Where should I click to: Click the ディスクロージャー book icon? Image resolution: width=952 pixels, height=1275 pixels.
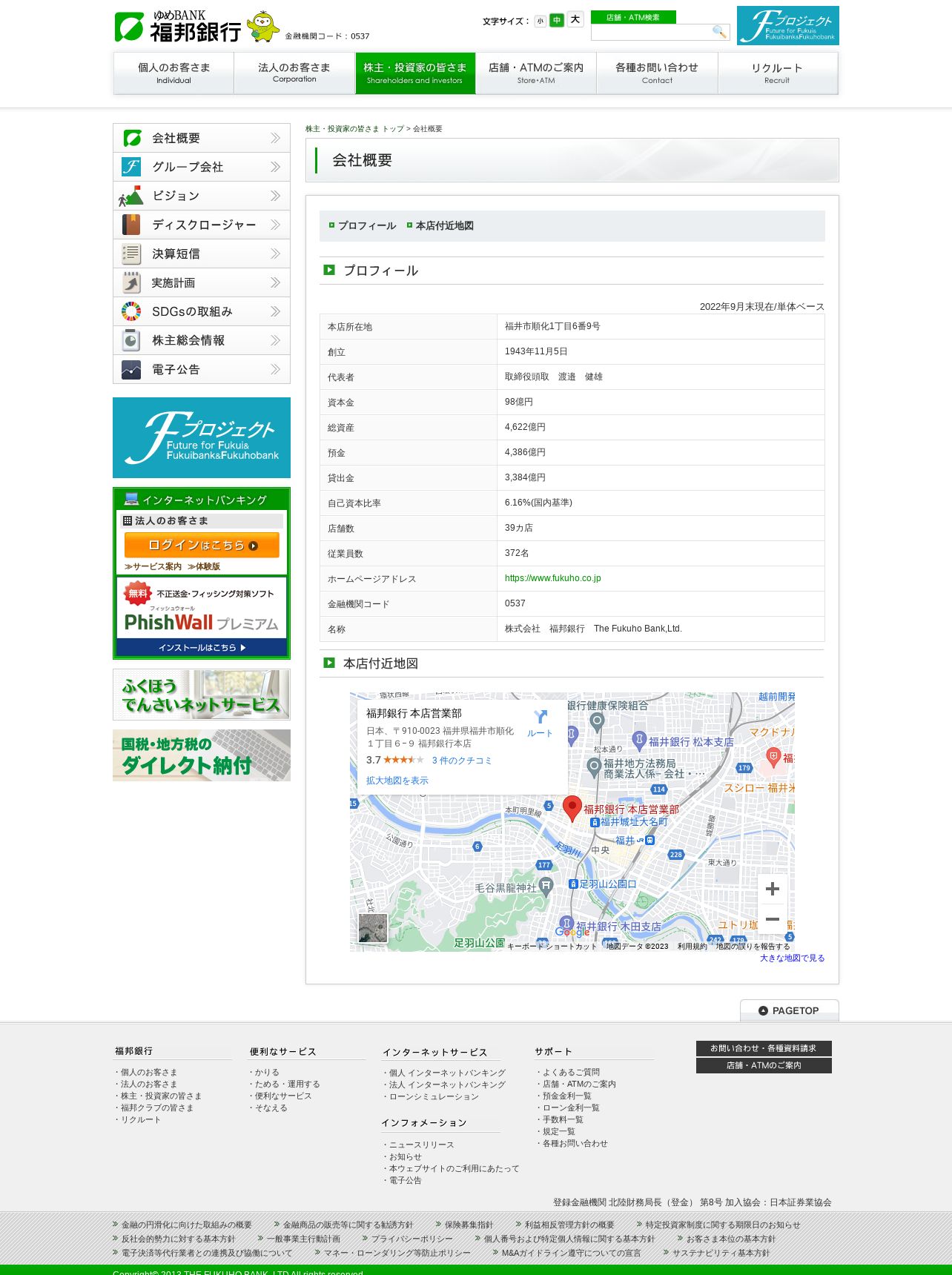(x=131, y=225)
